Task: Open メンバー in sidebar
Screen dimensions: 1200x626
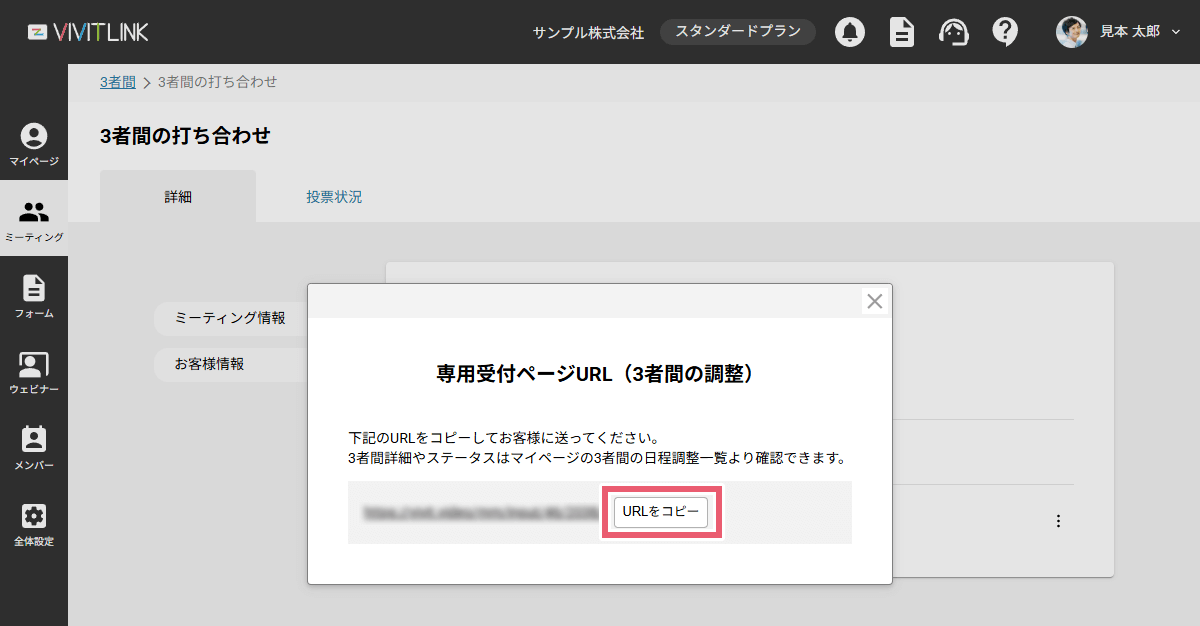Action: tap(34, 448)
